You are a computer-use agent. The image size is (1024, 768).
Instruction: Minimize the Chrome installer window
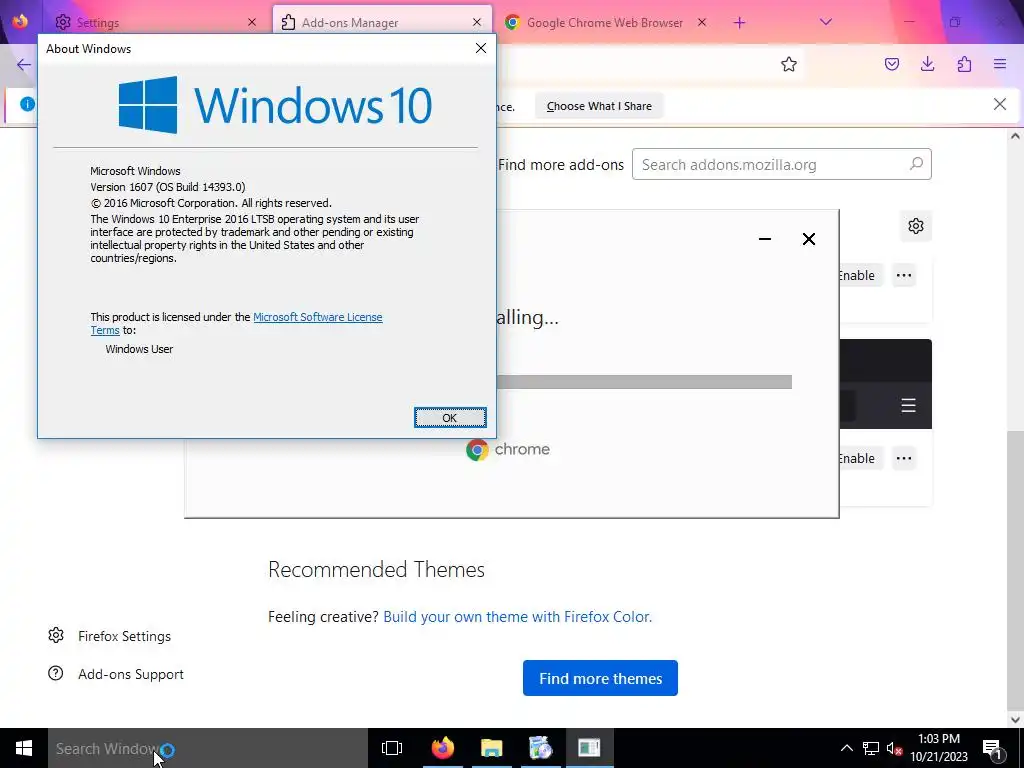(765, 239)
